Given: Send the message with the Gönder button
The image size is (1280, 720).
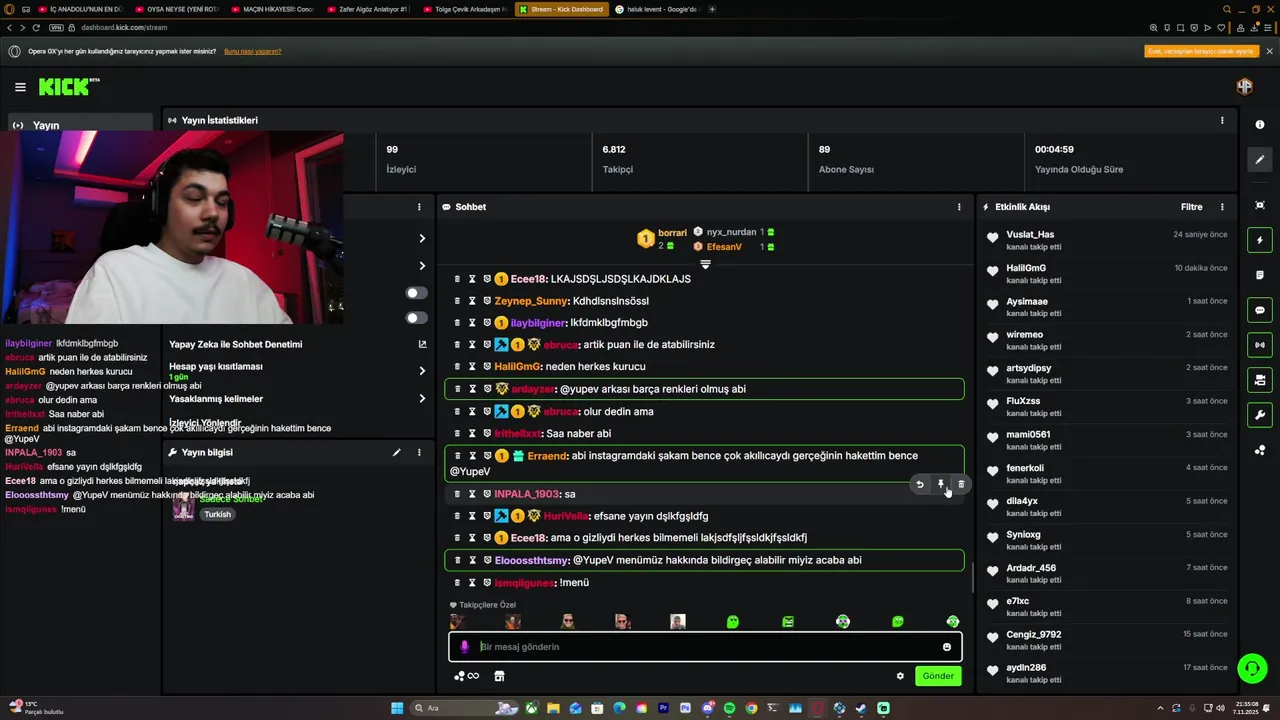Looking at the screenshot, I should 938,676.
